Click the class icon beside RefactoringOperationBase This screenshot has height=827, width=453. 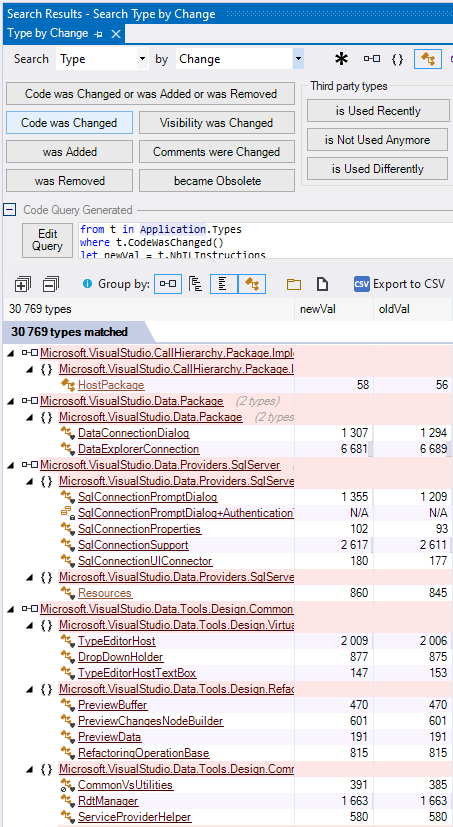tap(68, 753)
